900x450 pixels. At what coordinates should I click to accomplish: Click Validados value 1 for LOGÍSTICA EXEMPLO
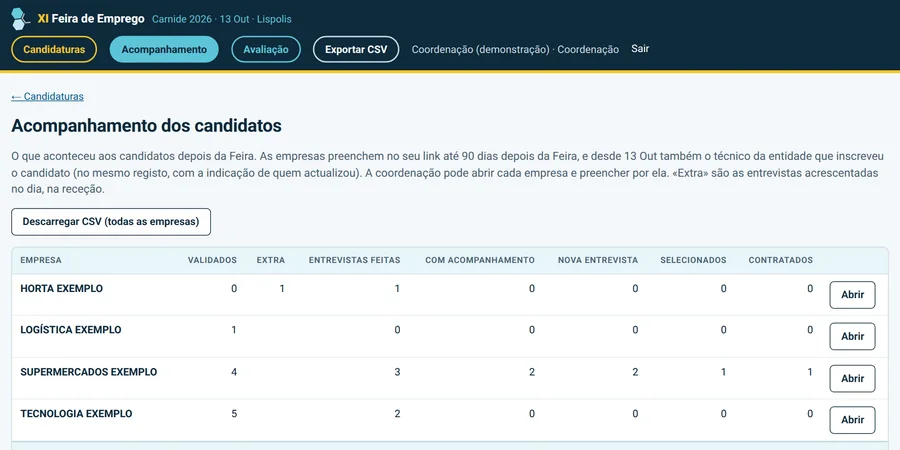pyautogui.click(x=234, y=330)
